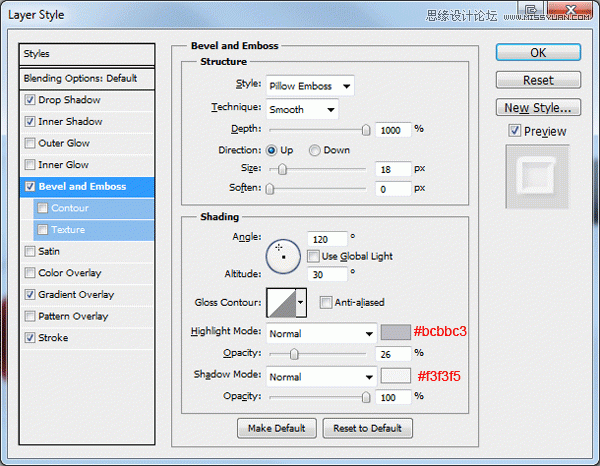Toggle the Drop Shadow checkbox
Viewport: 600px width, 466px height.
point(29,100)
